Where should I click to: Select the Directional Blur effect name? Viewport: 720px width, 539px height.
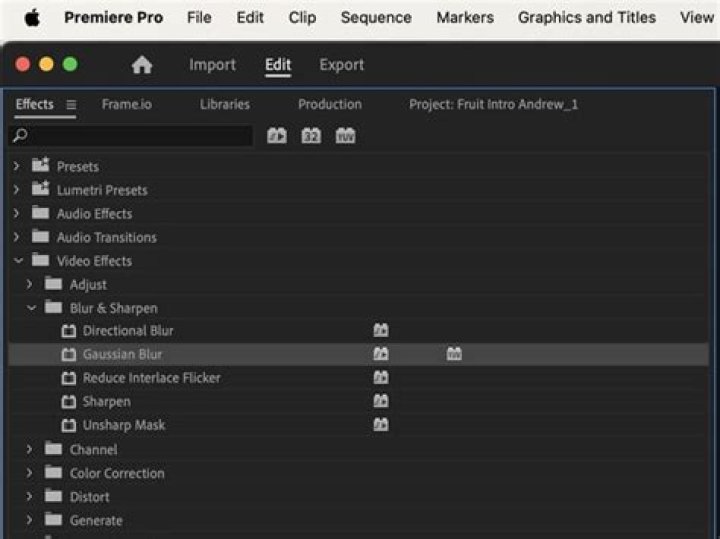point(128,331)
